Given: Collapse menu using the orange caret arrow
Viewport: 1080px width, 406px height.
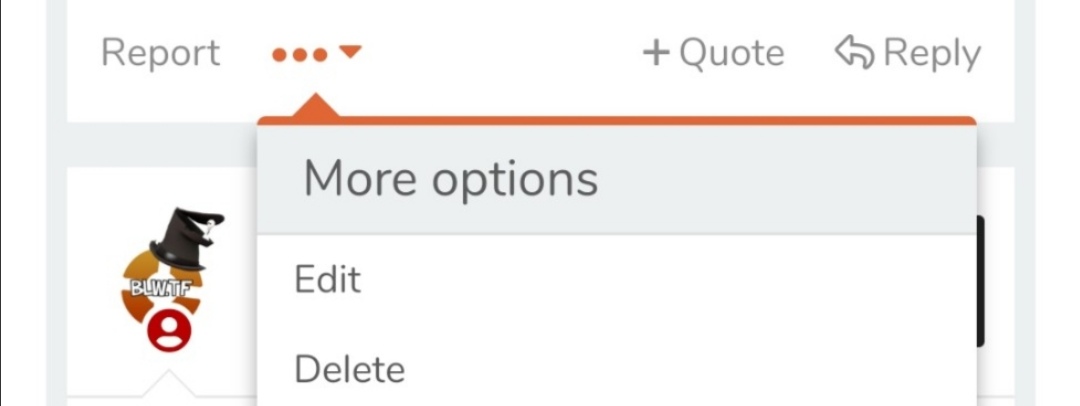Looking at the screenshot, I should pyautogui.click(x=351, y=52).
